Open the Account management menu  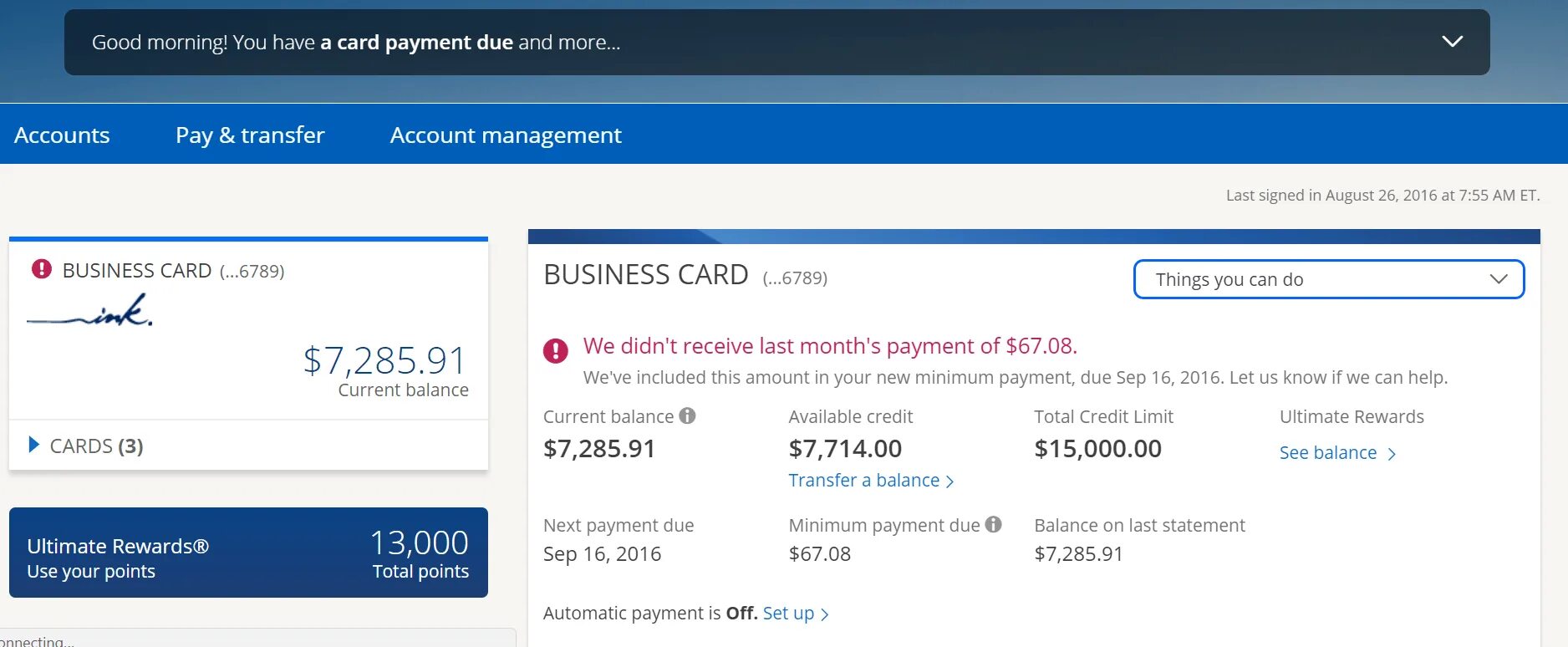pos(505,135)
